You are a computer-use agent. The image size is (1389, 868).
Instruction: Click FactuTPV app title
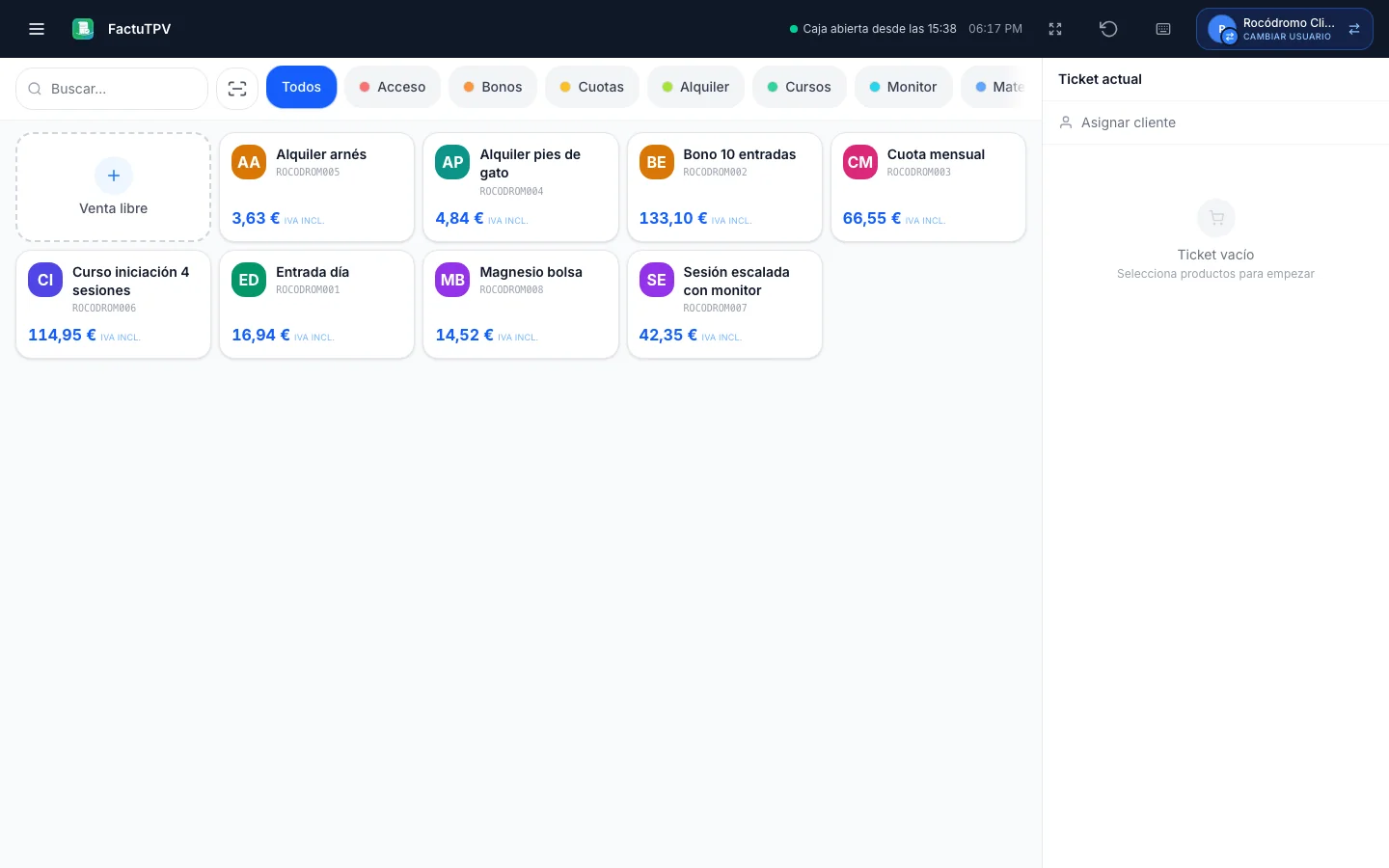click(x=139, y=29)
